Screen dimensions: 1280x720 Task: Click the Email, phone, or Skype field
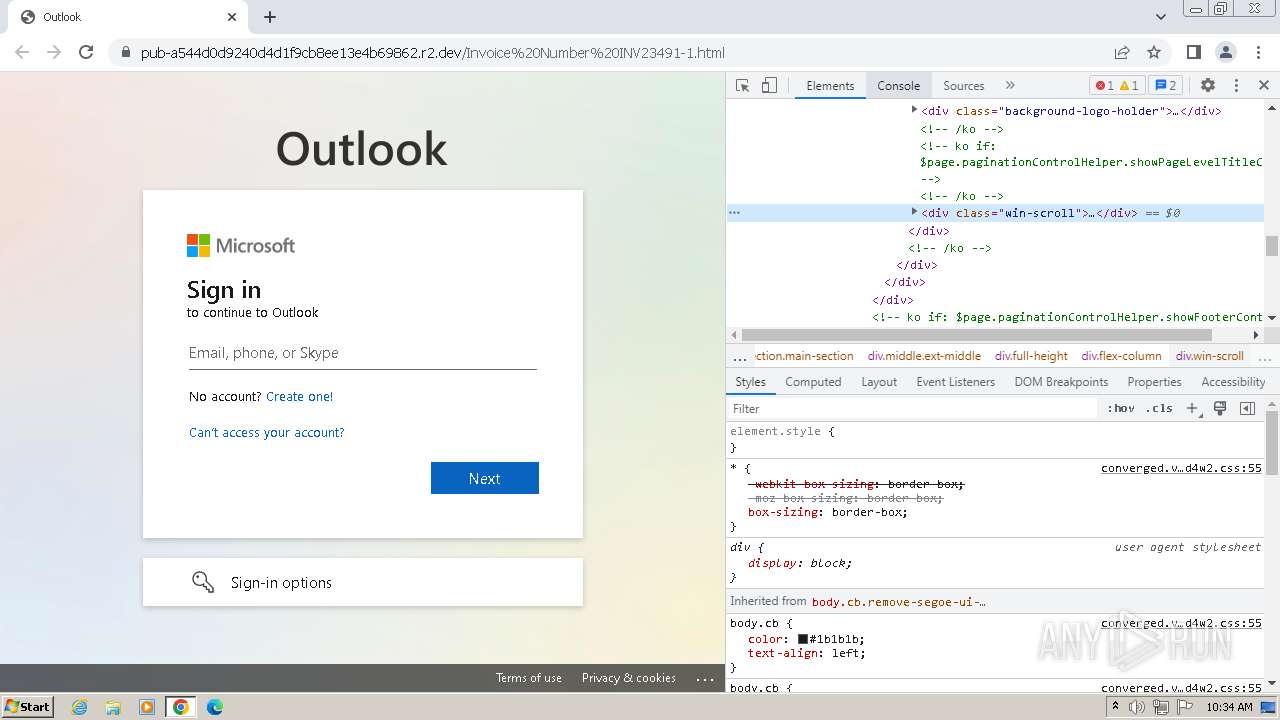(363, 353)
